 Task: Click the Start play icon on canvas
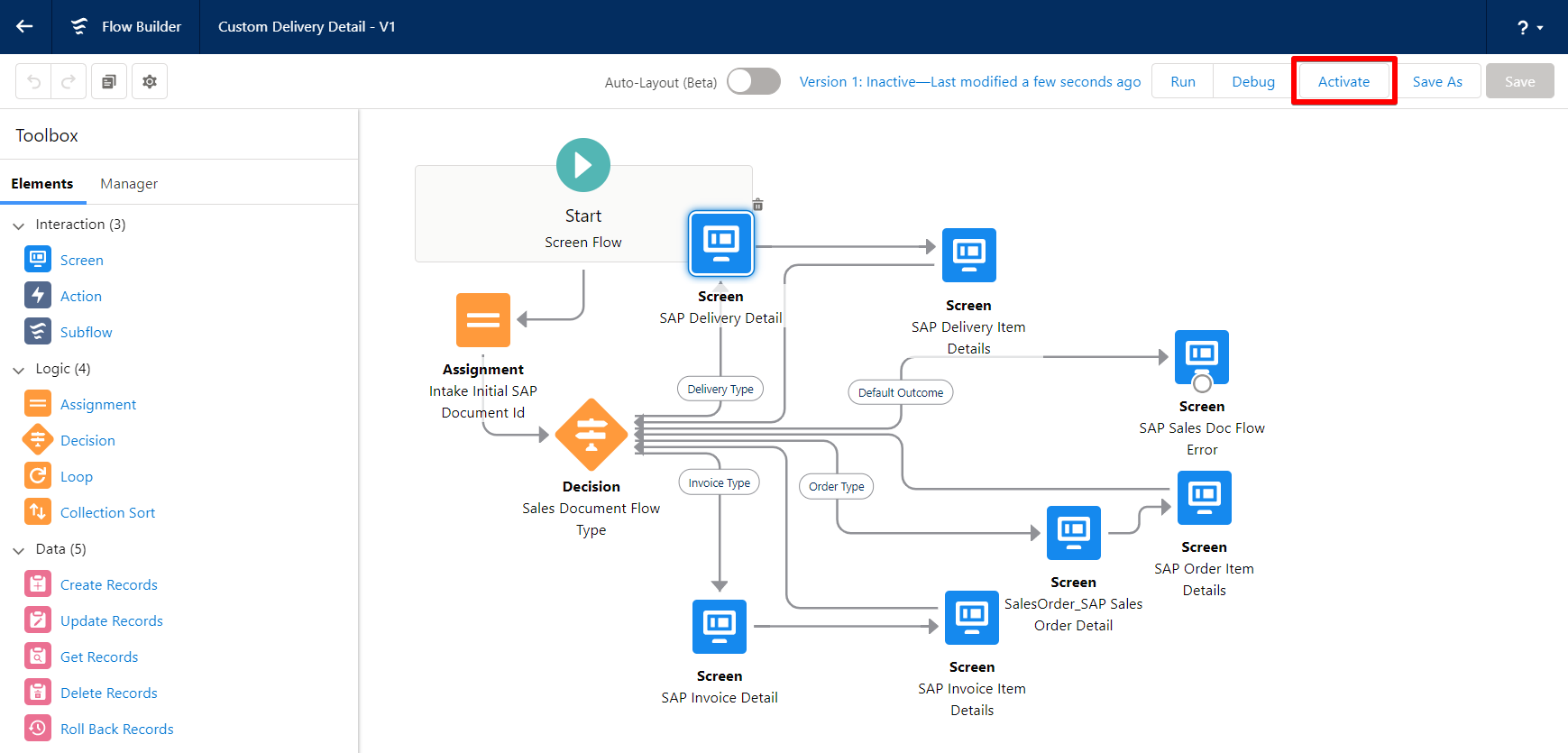(583, 165)
